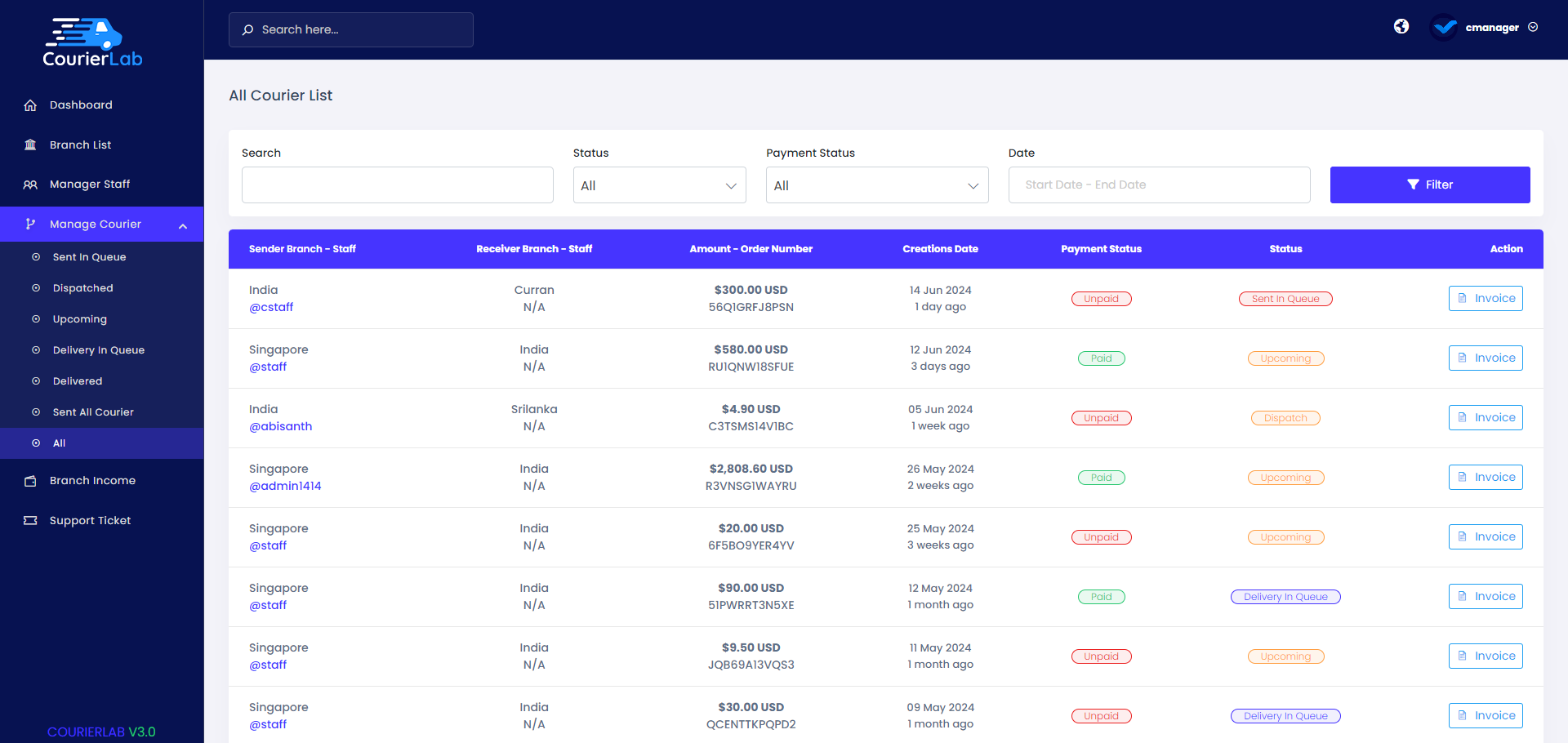The width and height of the screenshot is (1568, 743).
Task: Open the cmanager account dropdown
Action: pyautogui.click(x=1535, y=27)
